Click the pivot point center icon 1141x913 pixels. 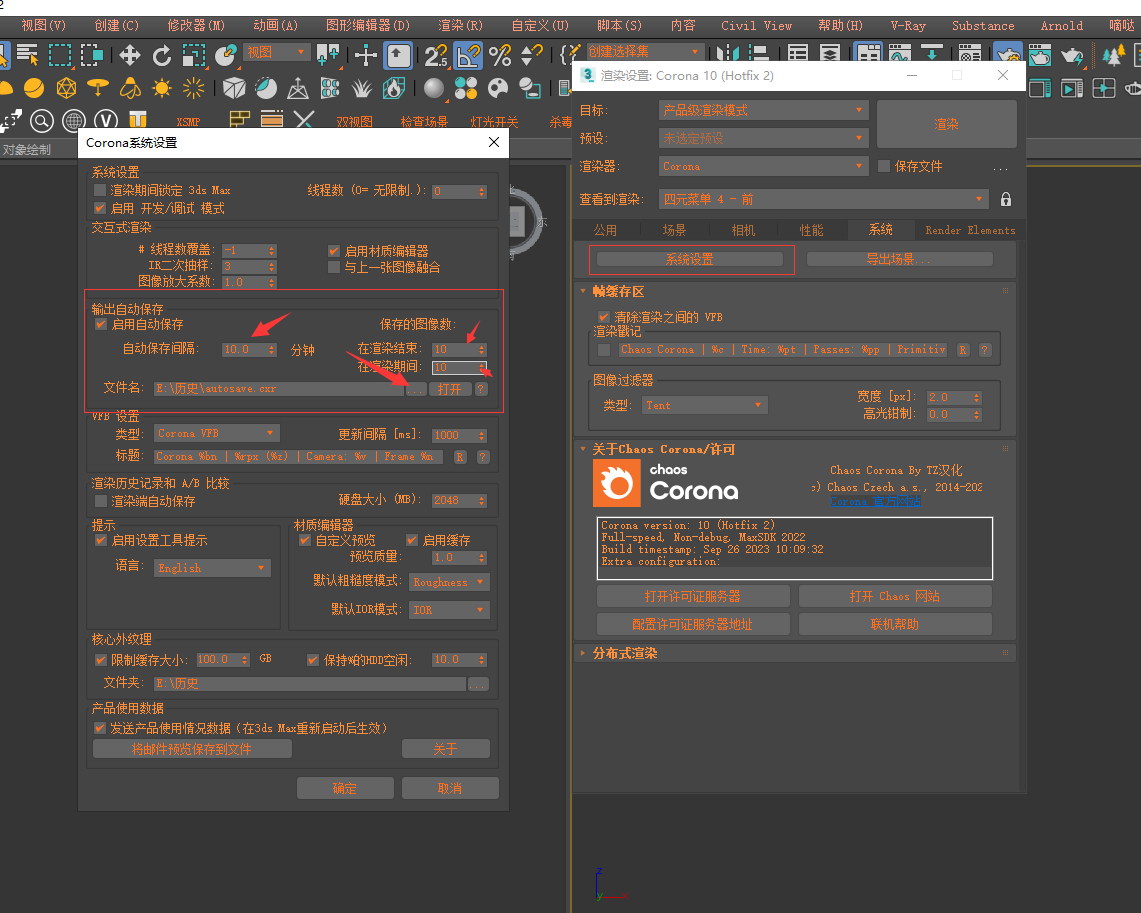[328, 55]
